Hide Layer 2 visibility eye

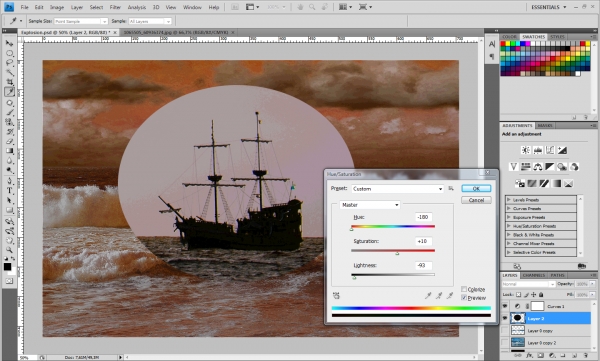(x=505, y=318)
